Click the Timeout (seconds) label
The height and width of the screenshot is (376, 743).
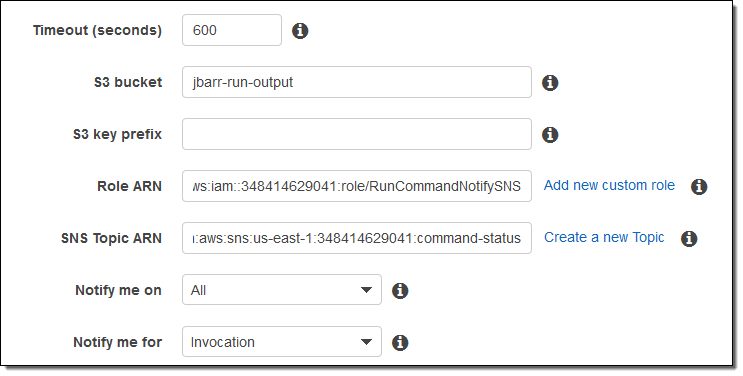pos(98,30)
